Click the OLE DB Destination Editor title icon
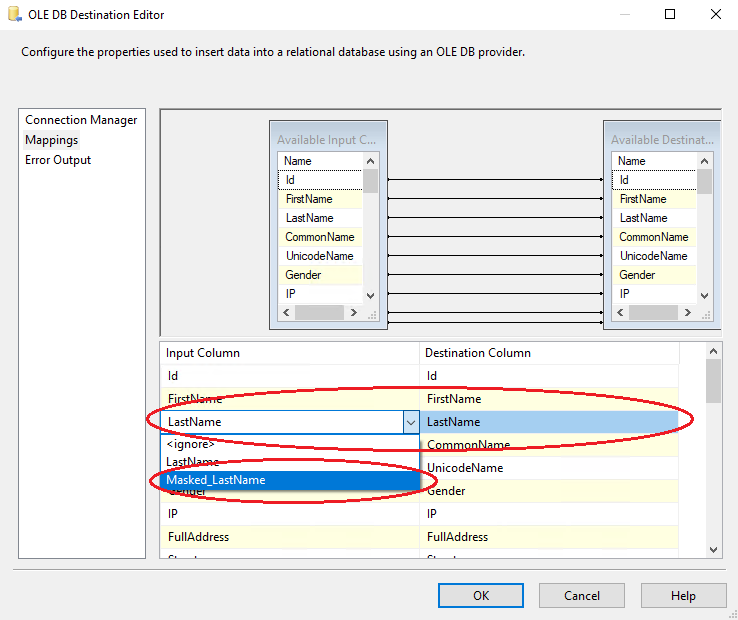This screenshot has width=738, height=620. (x=14, y=15)
